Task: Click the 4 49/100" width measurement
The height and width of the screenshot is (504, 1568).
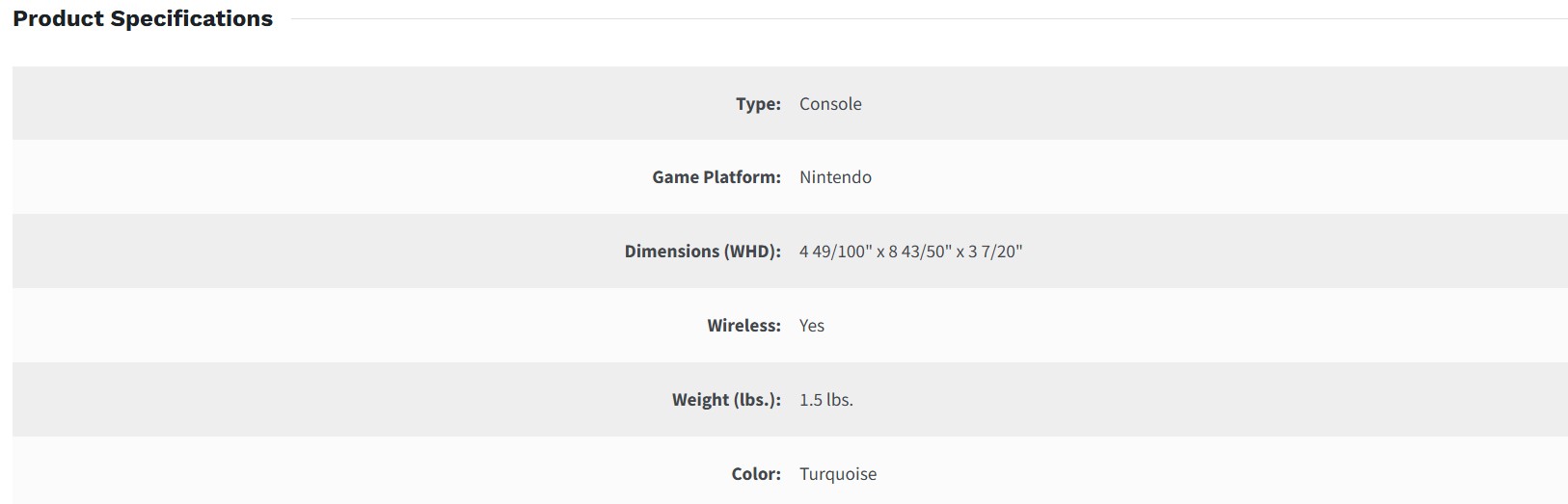Action: tap(835, 252)
